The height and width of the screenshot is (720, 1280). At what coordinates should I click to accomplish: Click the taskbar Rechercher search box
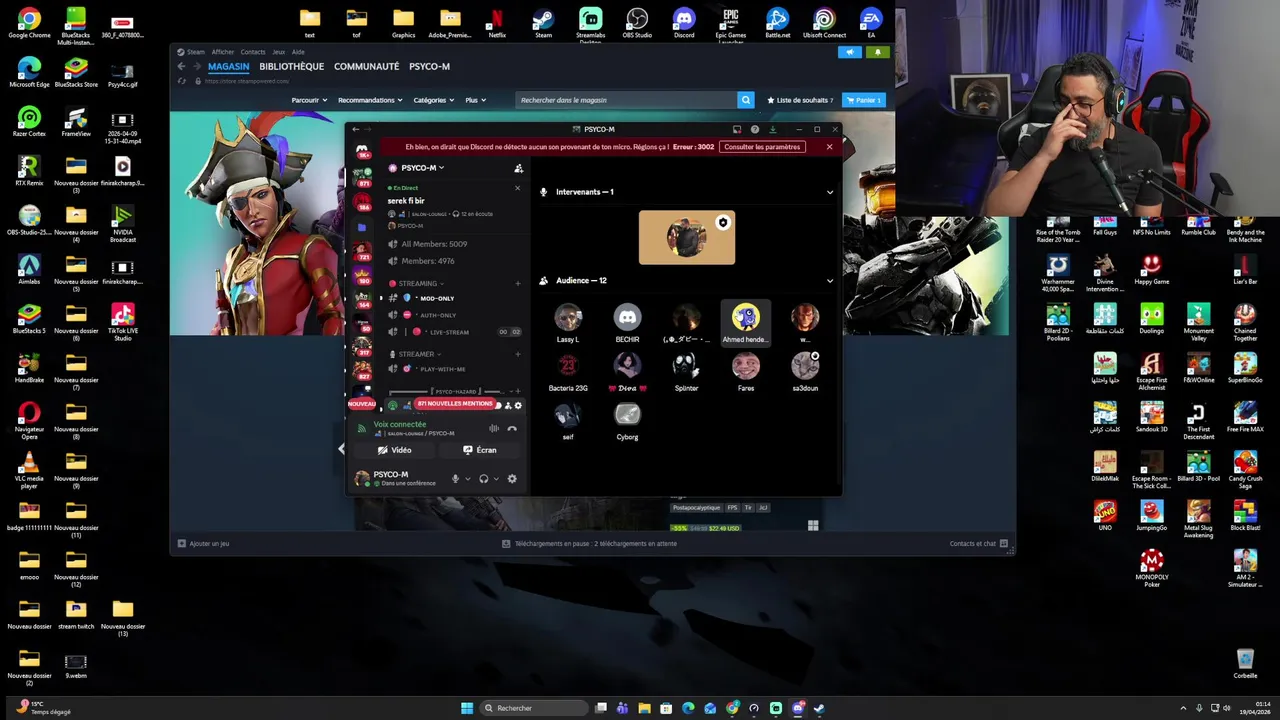(532, 708)
